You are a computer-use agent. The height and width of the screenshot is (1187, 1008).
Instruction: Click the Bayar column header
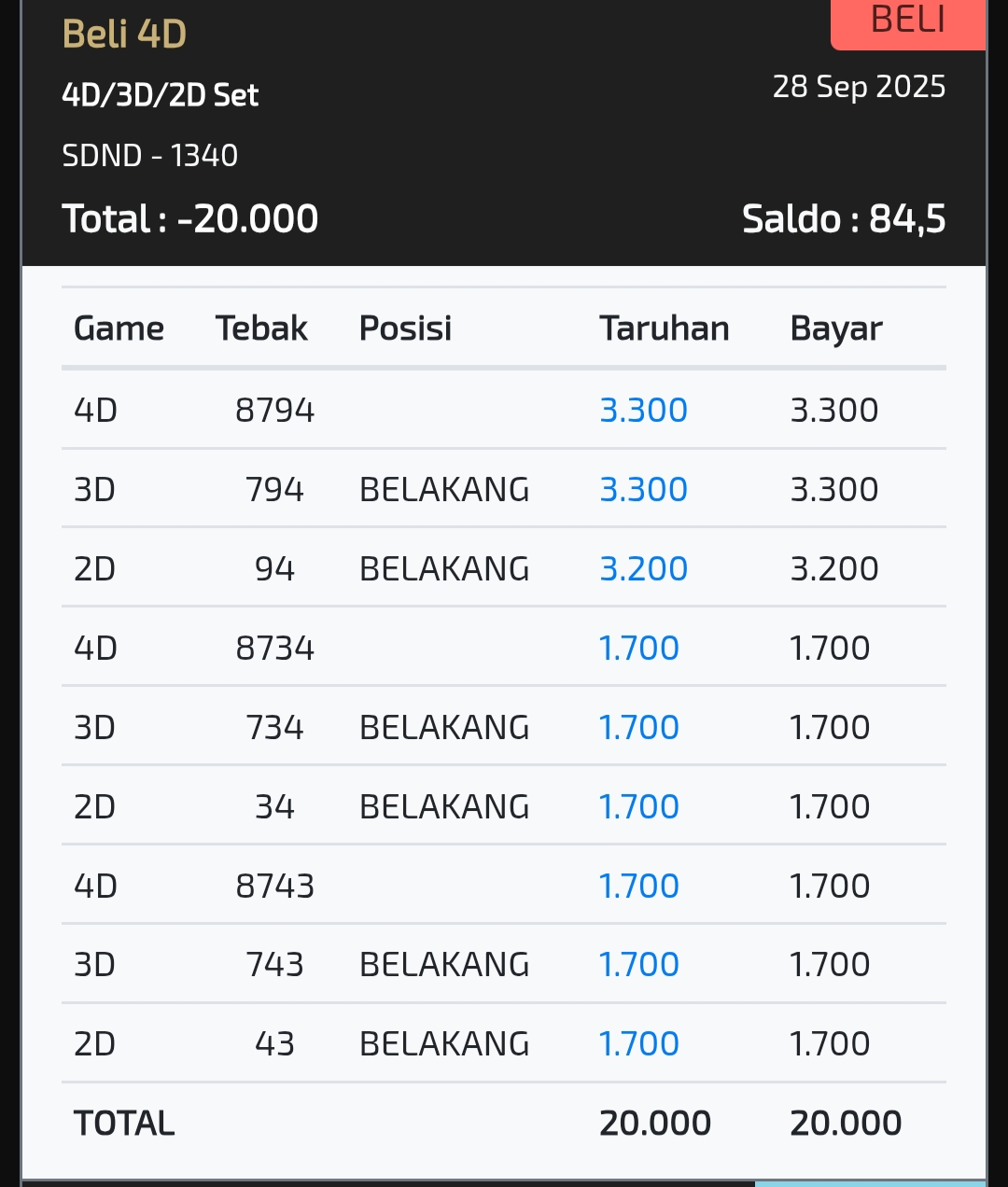pyautogui.click(x=835, y=328)
